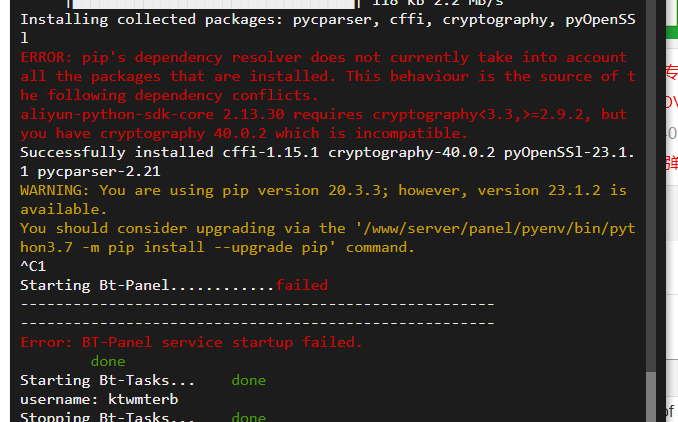
Task: Click the red 'ERROR:' word at pip resolver
Action: (x=47, y=58)
